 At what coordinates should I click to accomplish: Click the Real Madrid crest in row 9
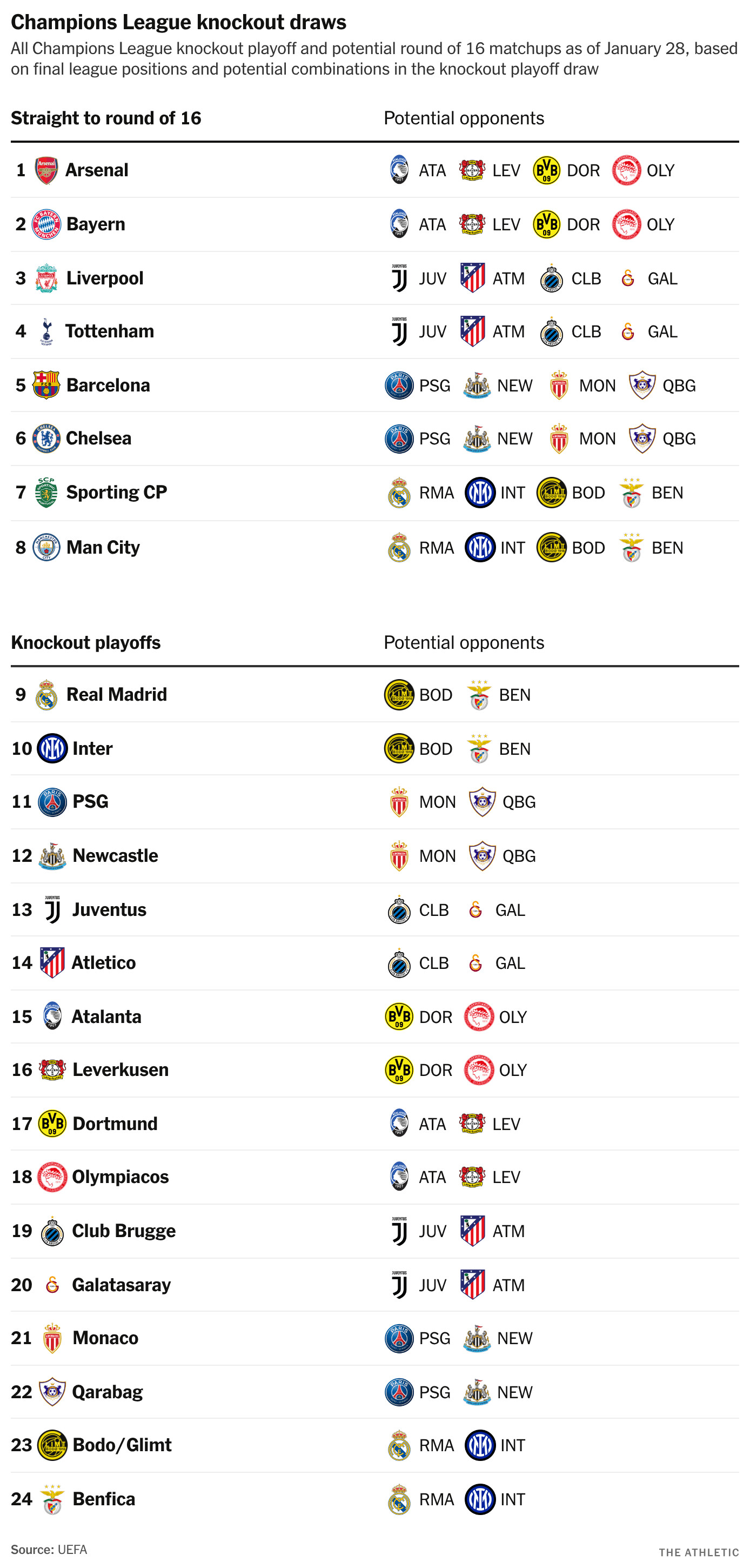tap(46, 695)
